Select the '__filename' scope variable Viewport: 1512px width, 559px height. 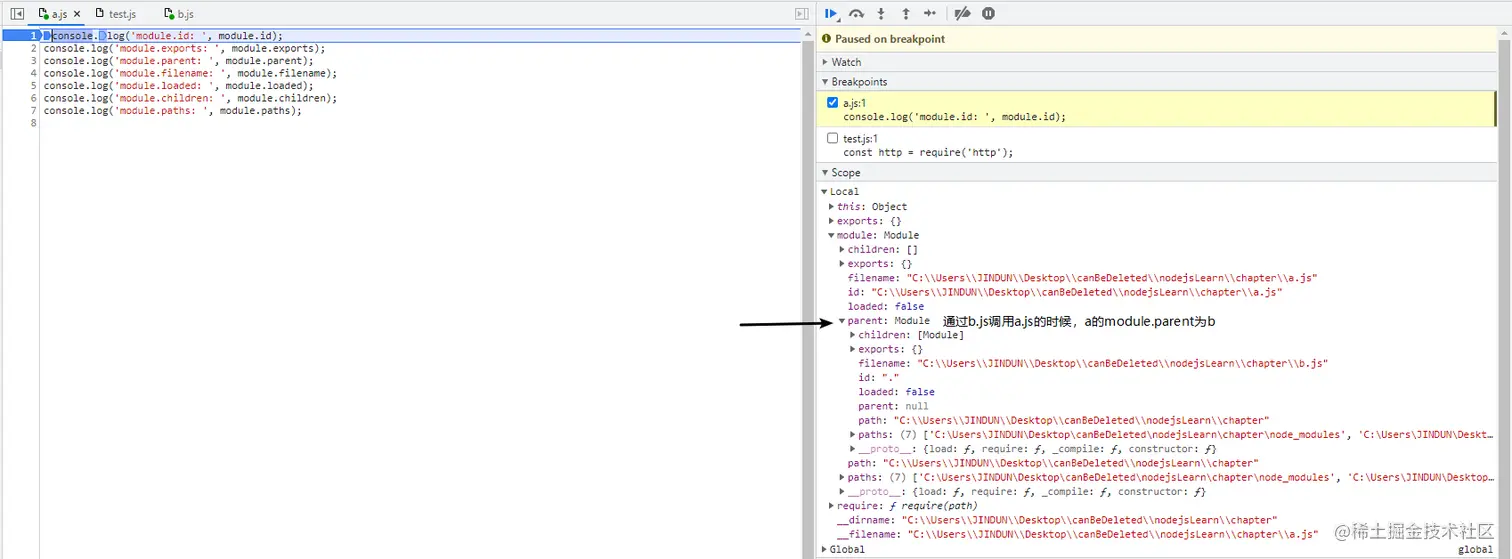(x=1078, y=534)
